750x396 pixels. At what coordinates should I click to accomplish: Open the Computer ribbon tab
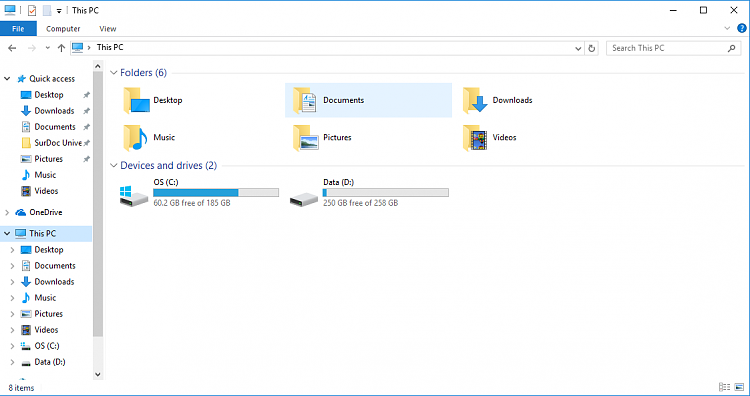63,29
